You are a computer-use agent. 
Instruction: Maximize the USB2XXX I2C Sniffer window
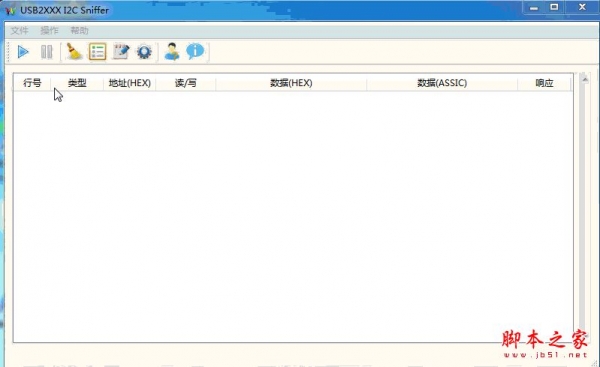click(554, 7)
